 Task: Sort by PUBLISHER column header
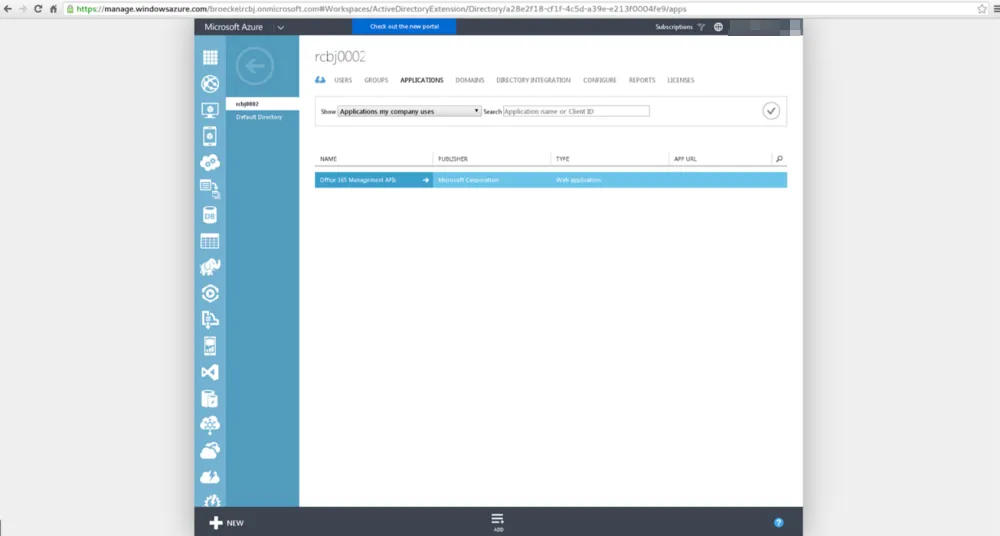click(453, 159)
